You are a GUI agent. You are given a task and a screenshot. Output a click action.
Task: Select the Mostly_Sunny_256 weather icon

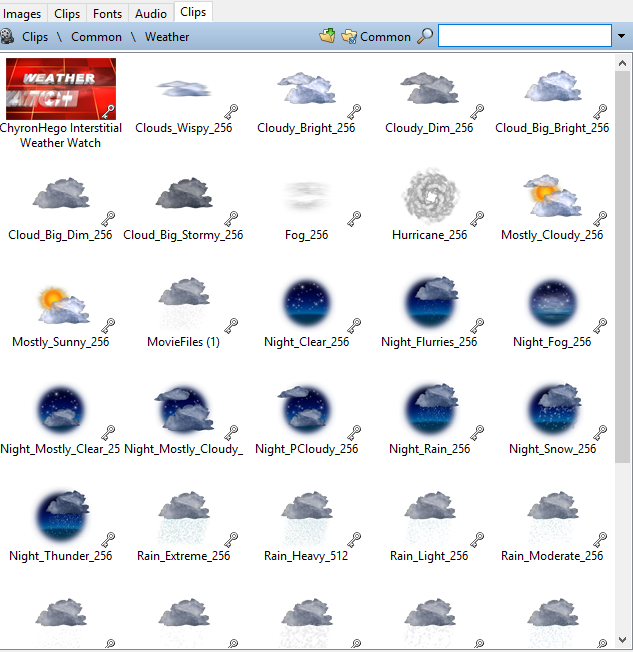pos(60,302)
